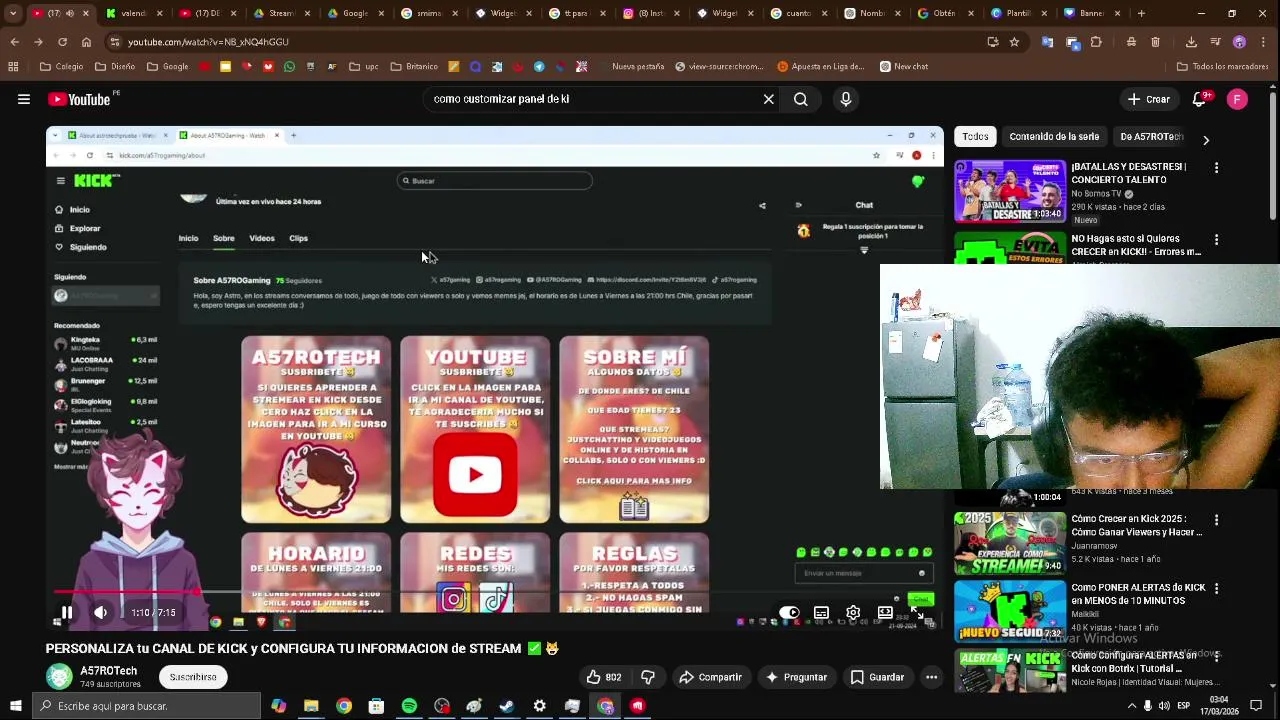Mute the video player volume
1280x720 pixels.
pyautogui.click(x=101, y=612)
